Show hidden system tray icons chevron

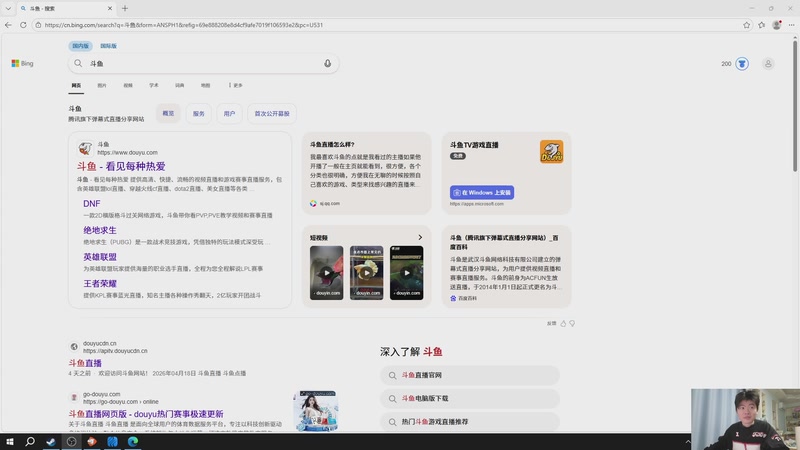pos(687,442)
